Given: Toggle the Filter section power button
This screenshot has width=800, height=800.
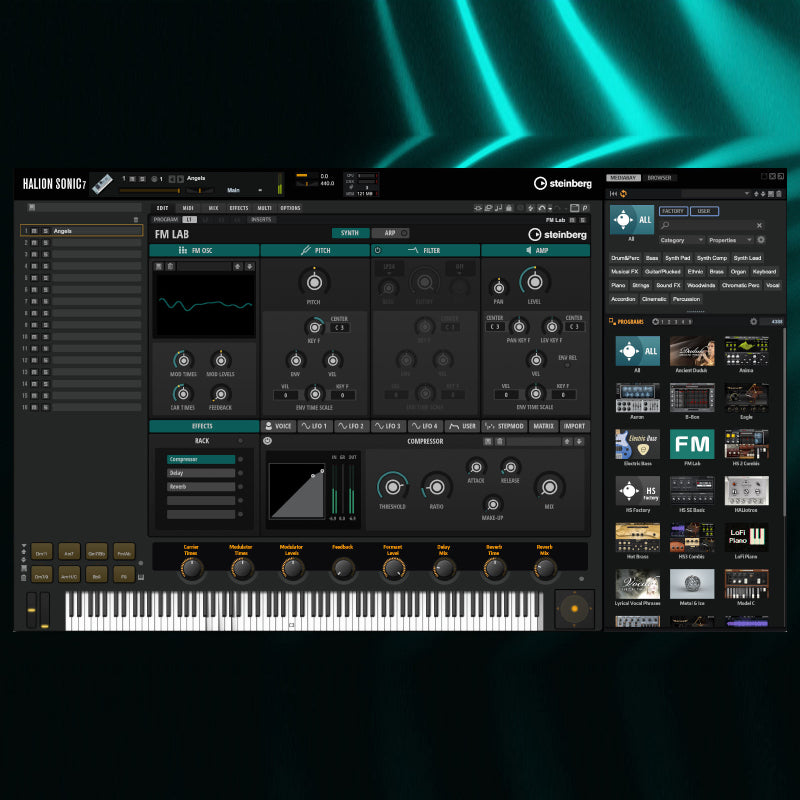Looking at the screenshot, I should click(378, 250).
